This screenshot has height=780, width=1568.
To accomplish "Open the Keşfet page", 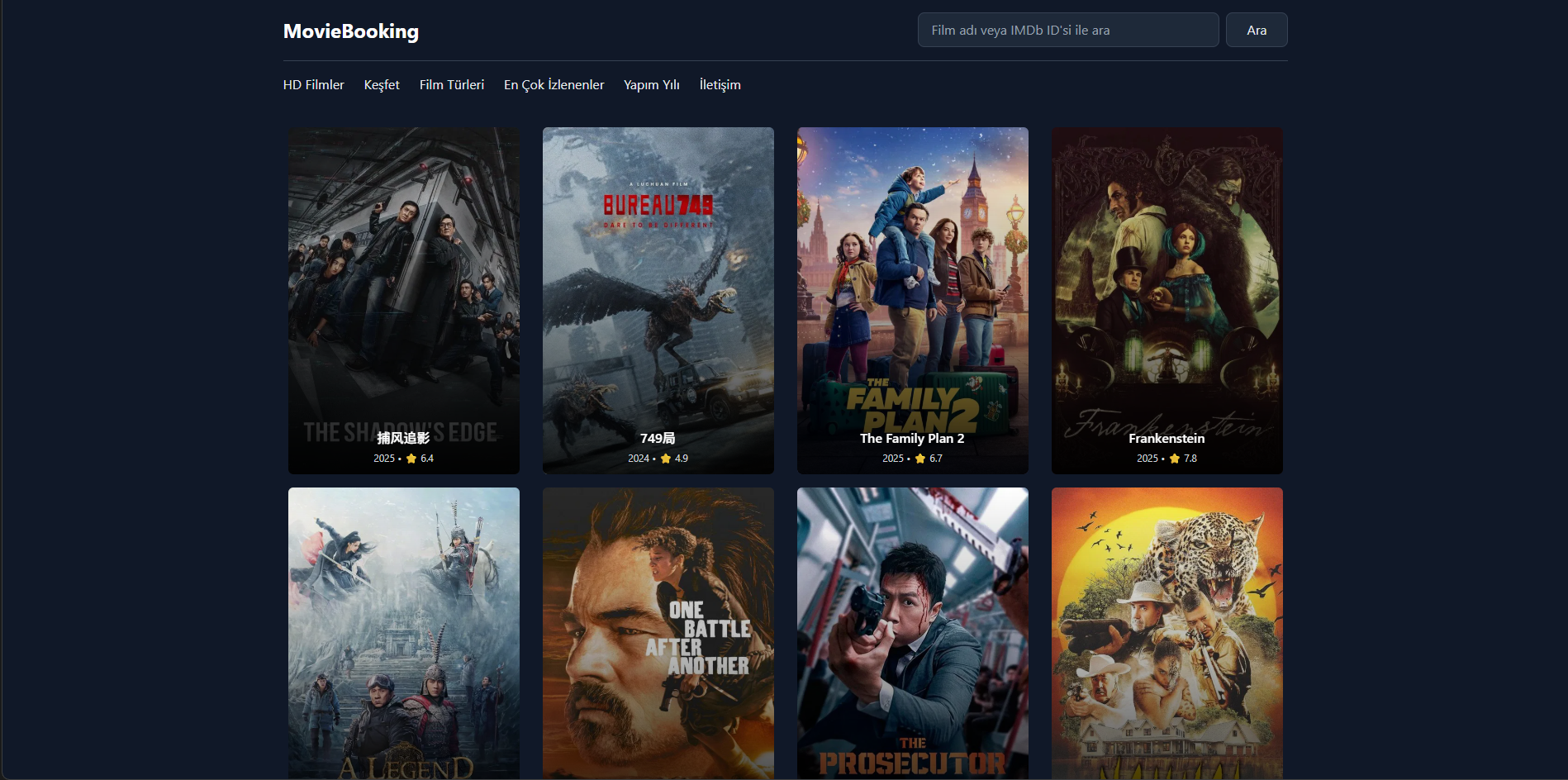I will tap(381, 84).
